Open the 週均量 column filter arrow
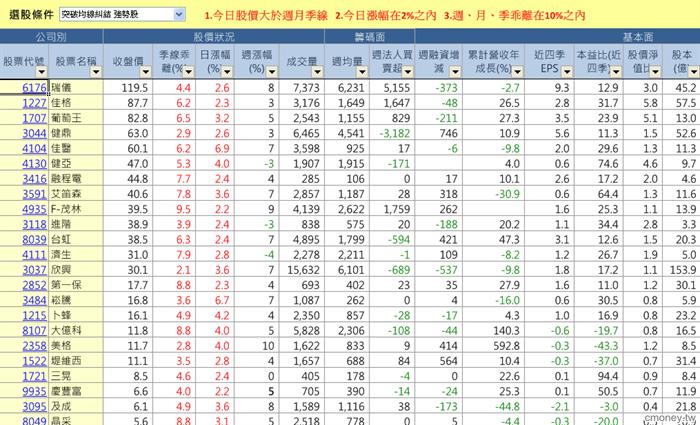The image size is (700, 425). tap(362, 72)
